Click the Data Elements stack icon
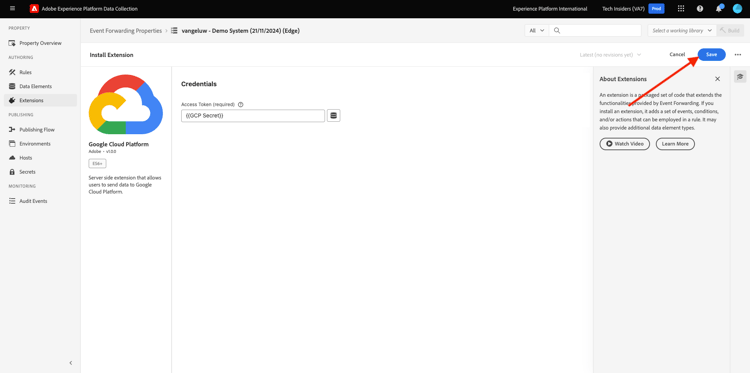The height and width of the screenshot is (373, 750). click(12, 86)
